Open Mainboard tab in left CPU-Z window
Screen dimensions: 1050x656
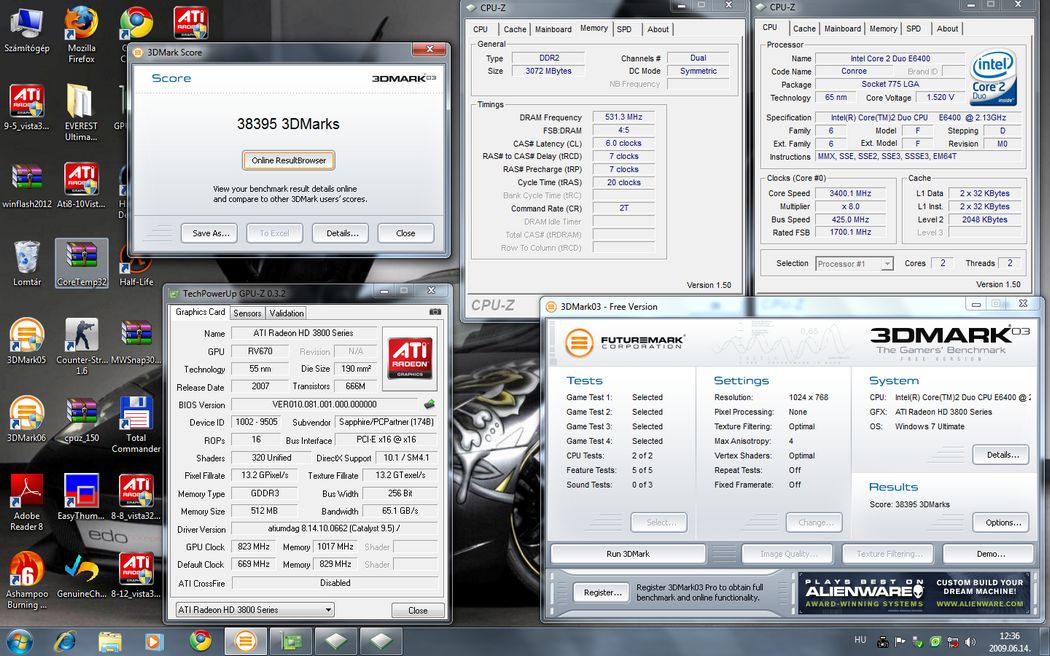[x=552, y=29]
